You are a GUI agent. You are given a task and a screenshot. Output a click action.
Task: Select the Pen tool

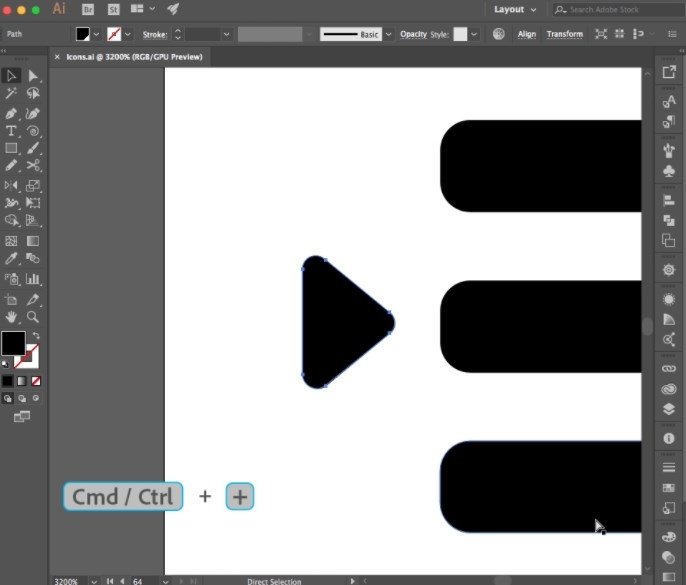pos(11,114)
